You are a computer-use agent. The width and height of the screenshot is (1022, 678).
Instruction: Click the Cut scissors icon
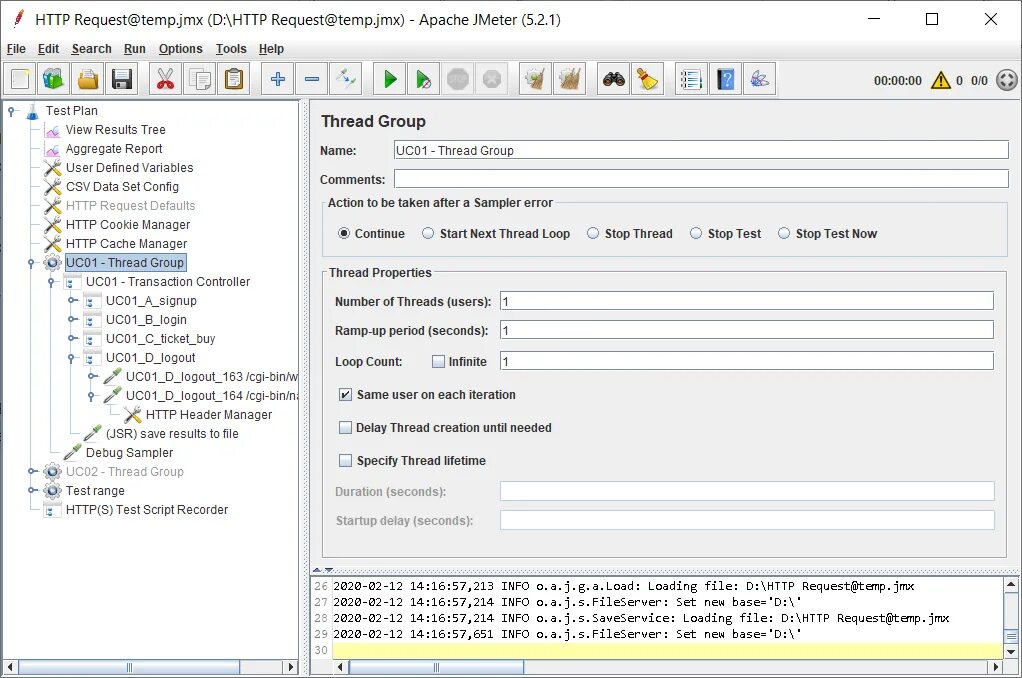pyautogui.click(x=166, y=80)
